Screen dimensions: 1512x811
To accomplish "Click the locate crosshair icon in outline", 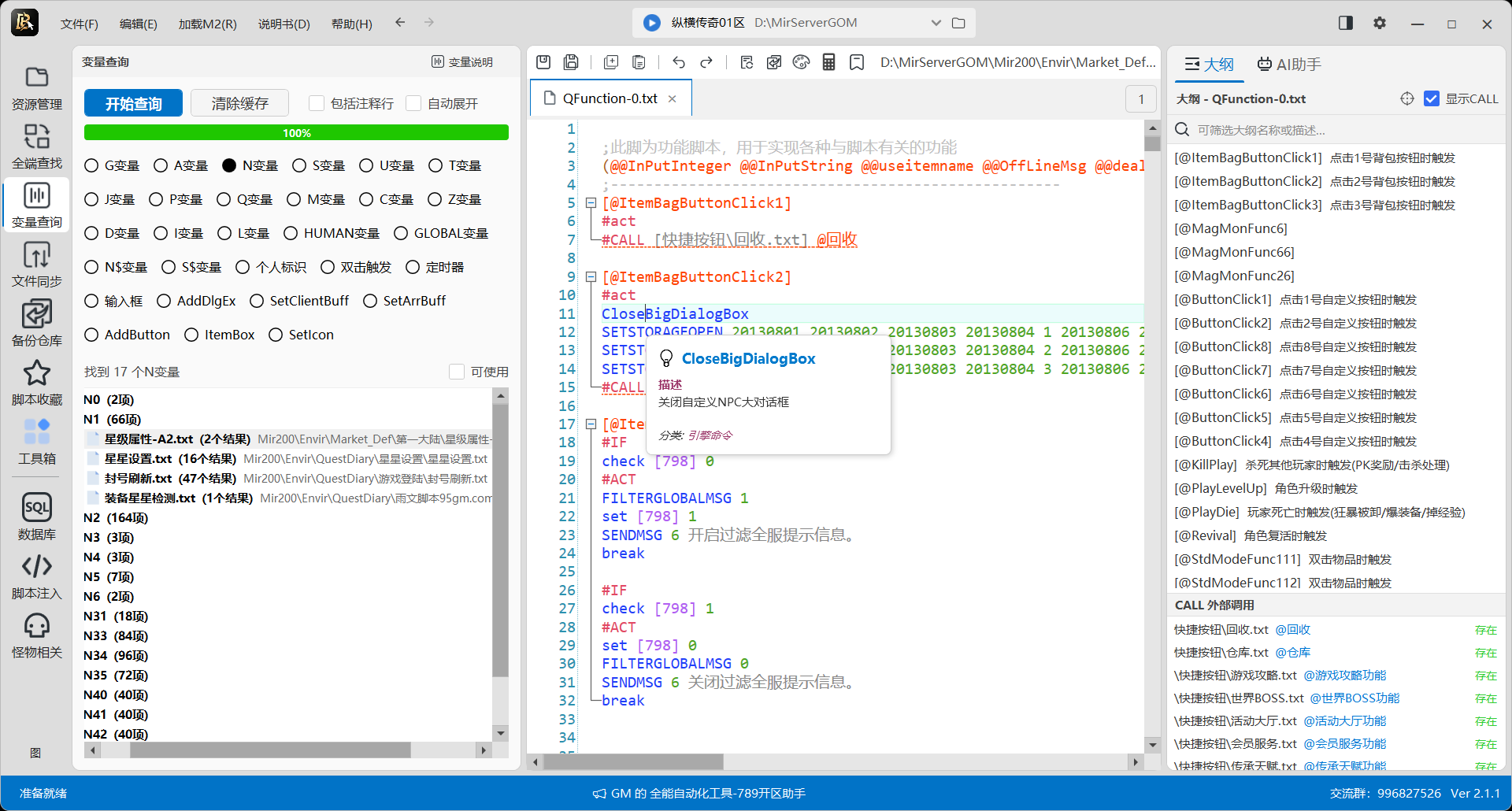I will point(1407,98).
